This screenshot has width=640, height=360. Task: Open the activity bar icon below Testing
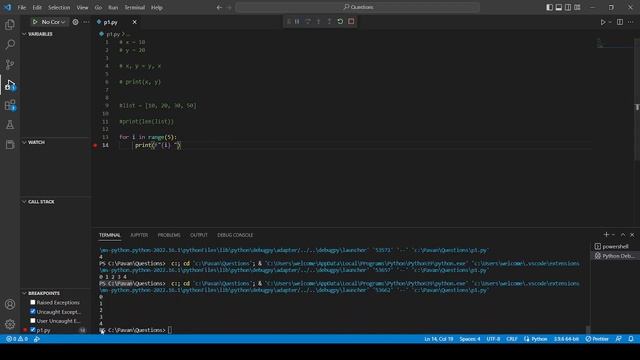click(x=10, y=144)
